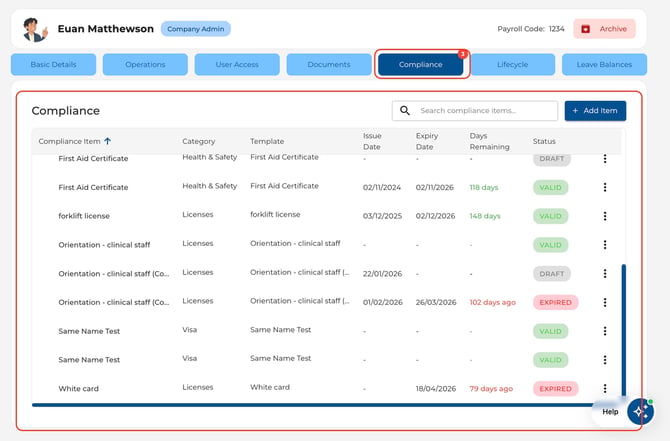
Task: Click the Help button
Action: click(x=610, y=412)
